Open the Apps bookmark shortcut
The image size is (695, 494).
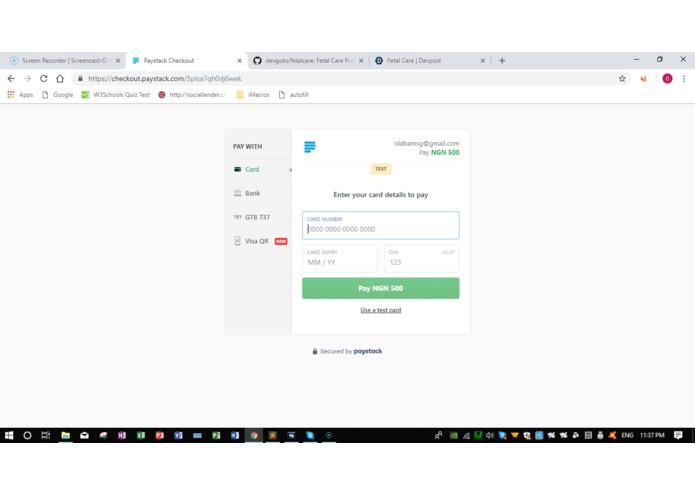[20, 95]
